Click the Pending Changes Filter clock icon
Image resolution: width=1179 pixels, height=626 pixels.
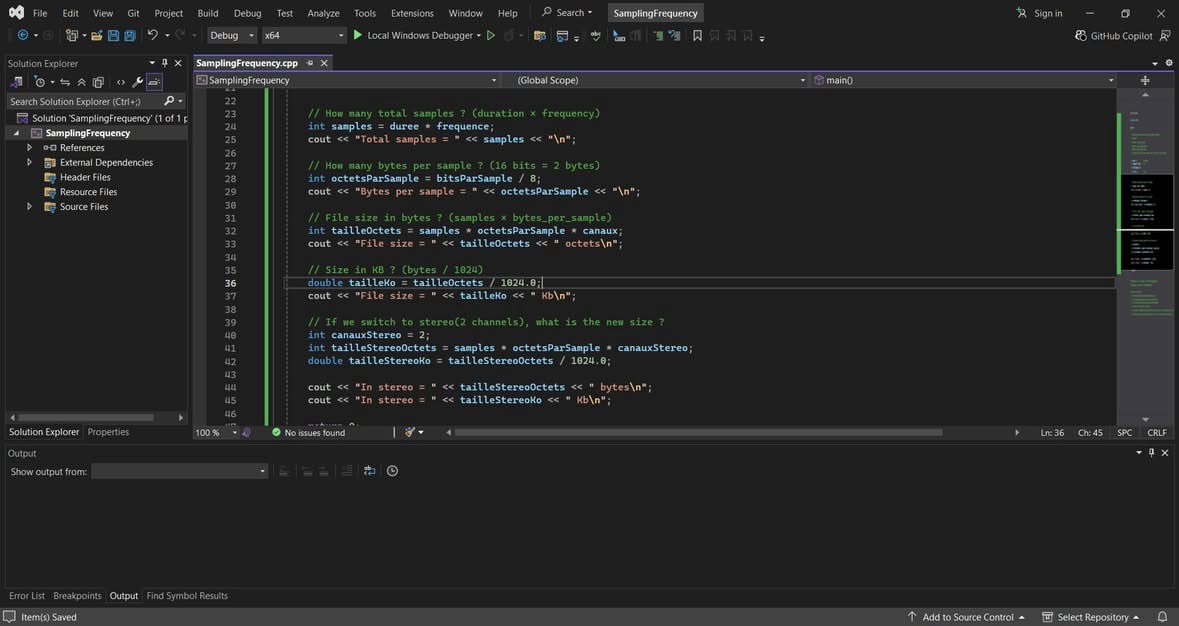40,82
